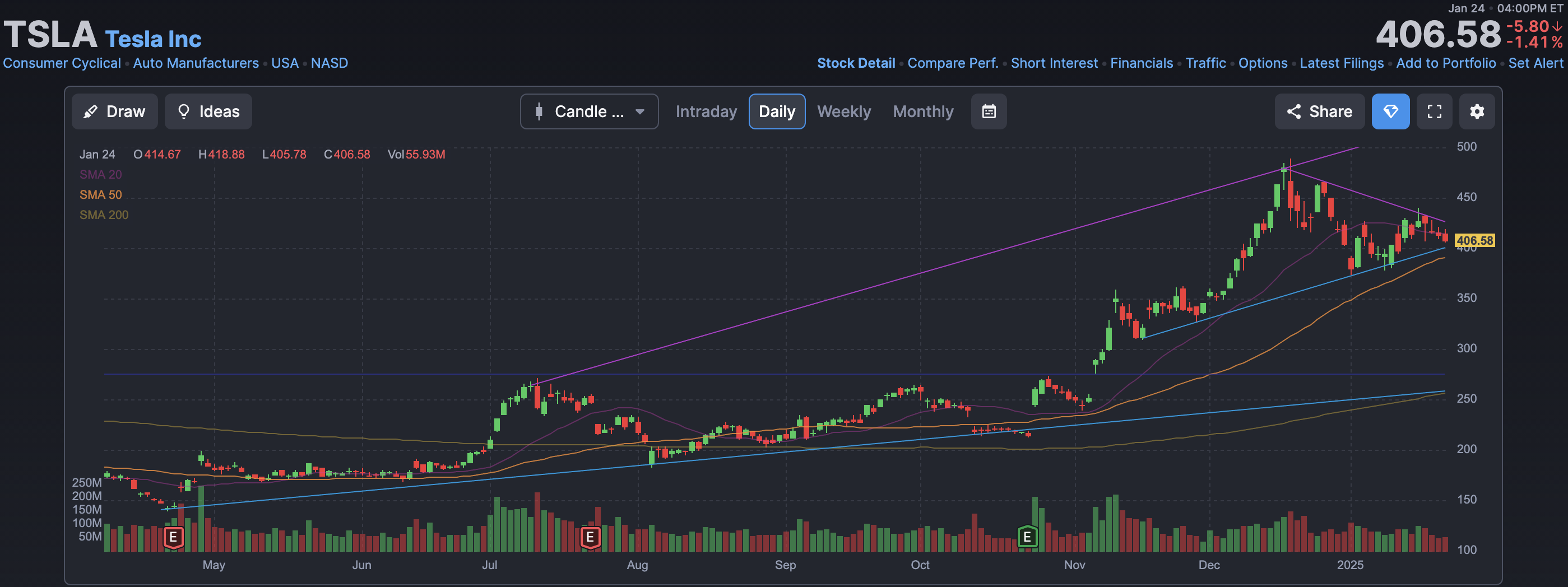1568x587 pixels.
Task: Open the USA country link
Action: click(x=285, y=63)
